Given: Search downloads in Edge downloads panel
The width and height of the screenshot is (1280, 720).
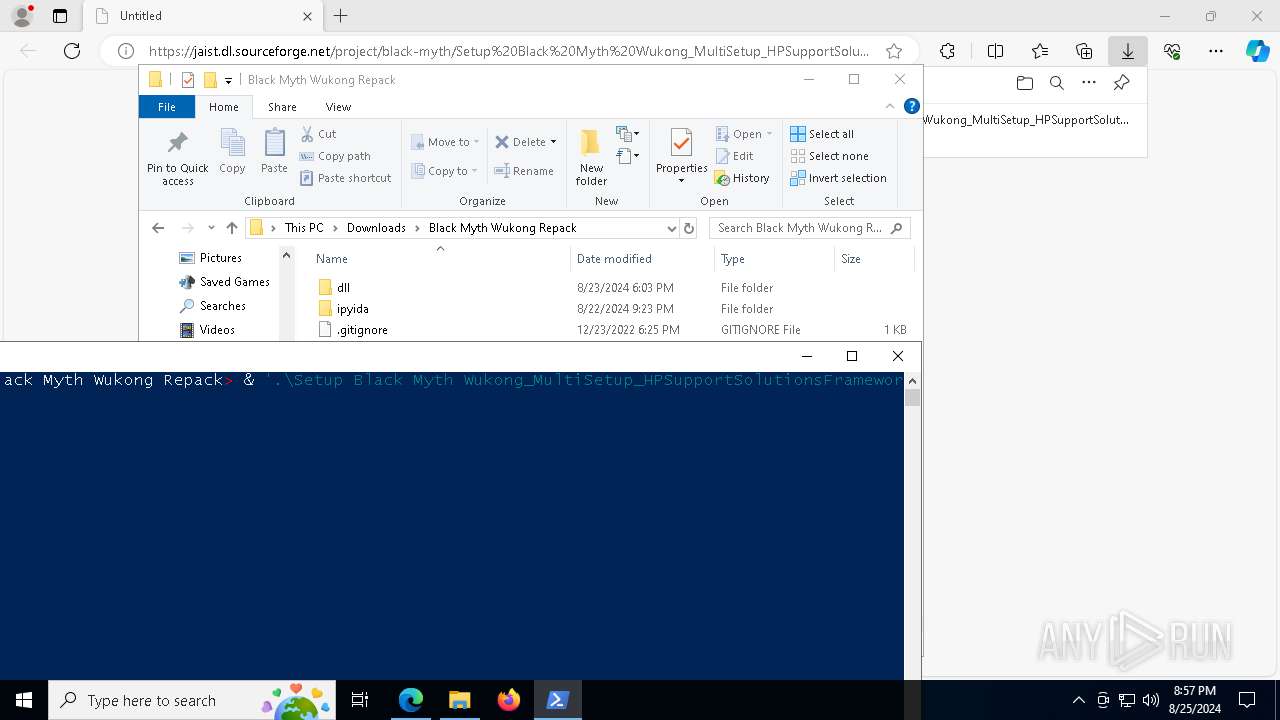Looking at the screenshot, I should click(1056, 83).
